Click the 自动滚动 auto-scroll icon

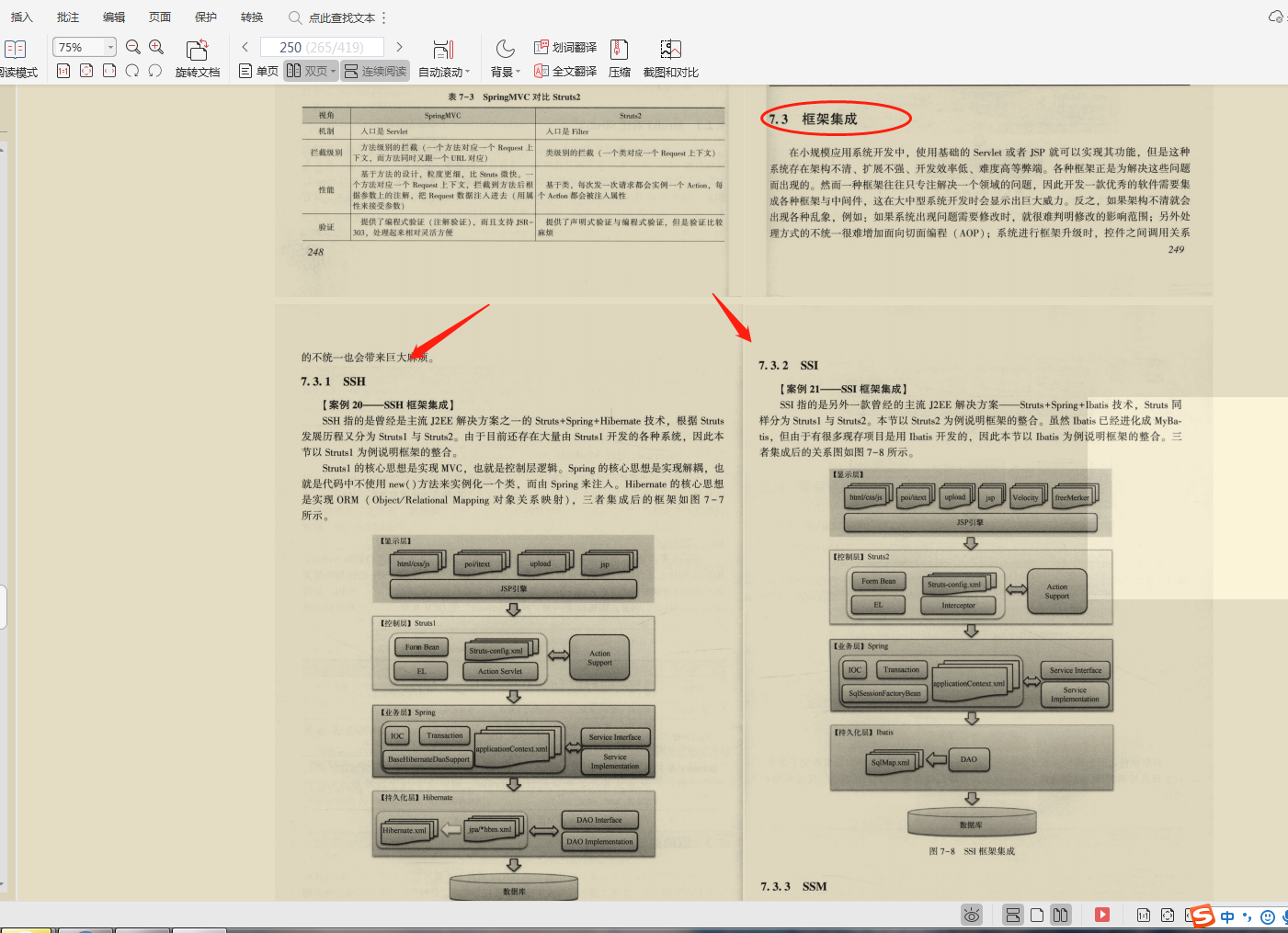pyautogui.click(x=442, y=51)
